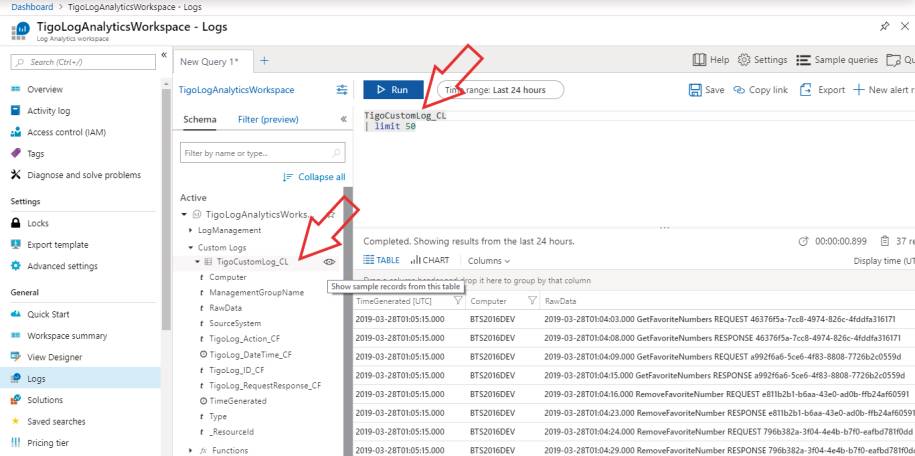Pin the workspace blade to dashboard

[885, 27]
